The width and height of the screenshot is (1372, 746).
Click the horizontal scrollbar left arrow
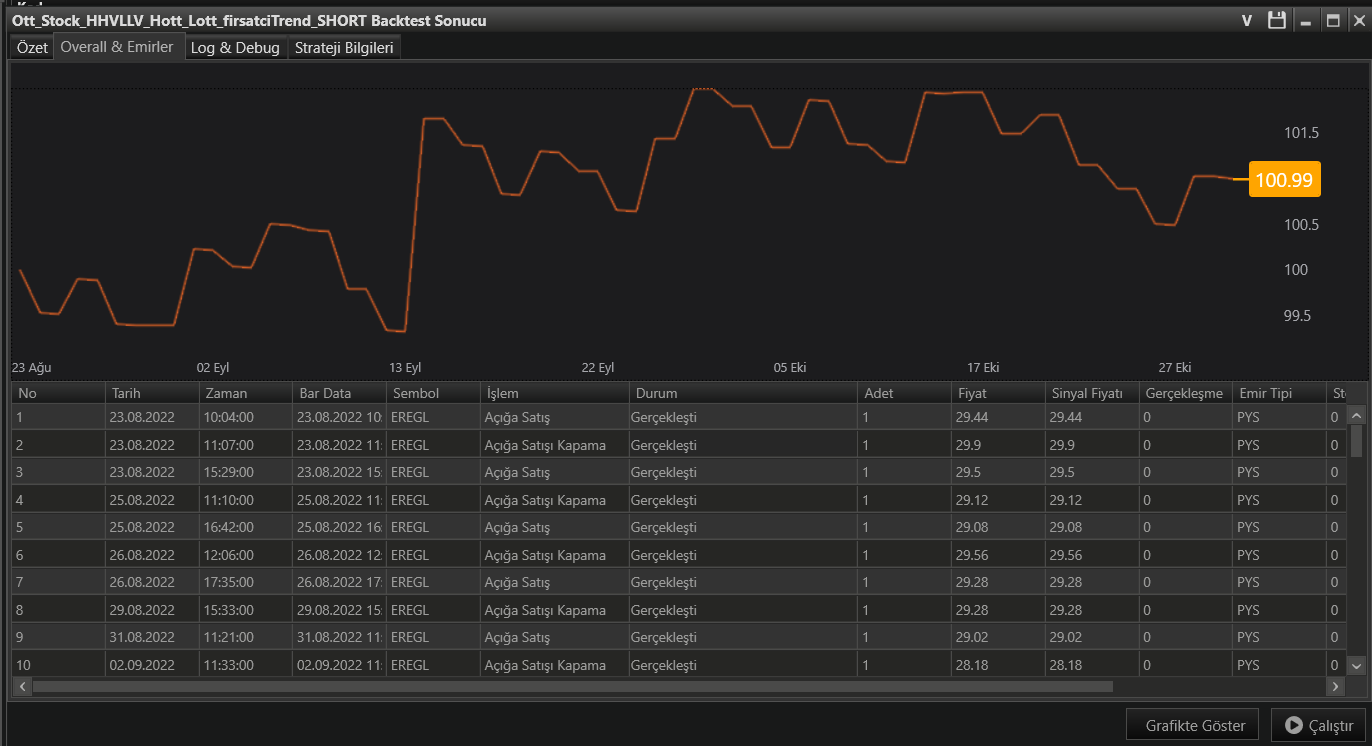pos(21,686)
